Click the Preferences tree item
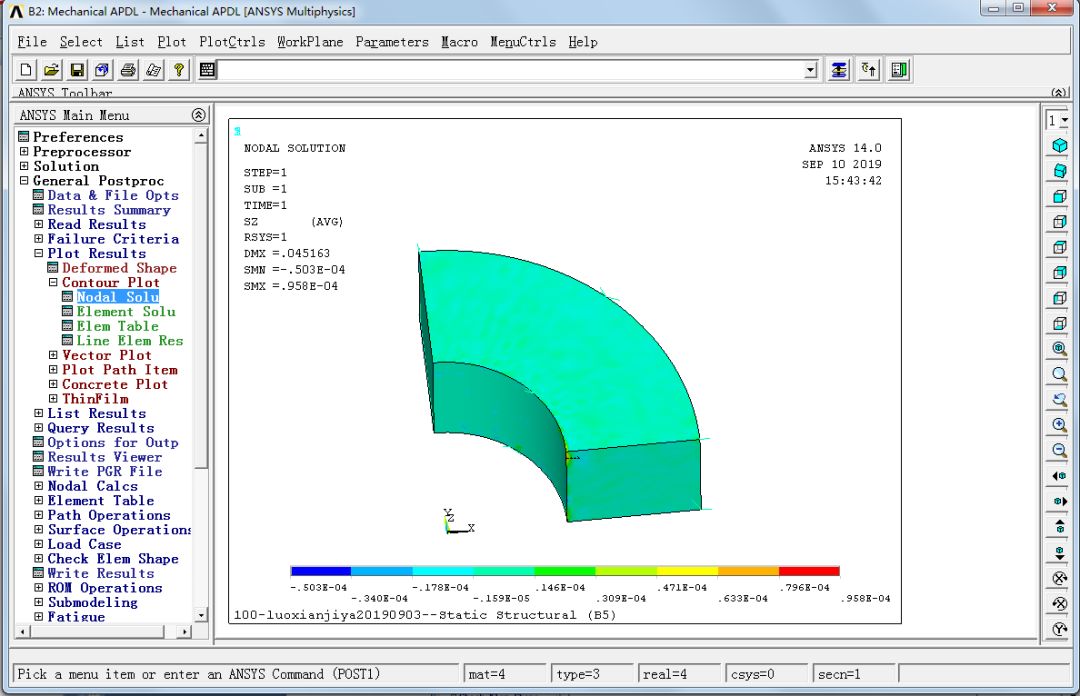 78,137
